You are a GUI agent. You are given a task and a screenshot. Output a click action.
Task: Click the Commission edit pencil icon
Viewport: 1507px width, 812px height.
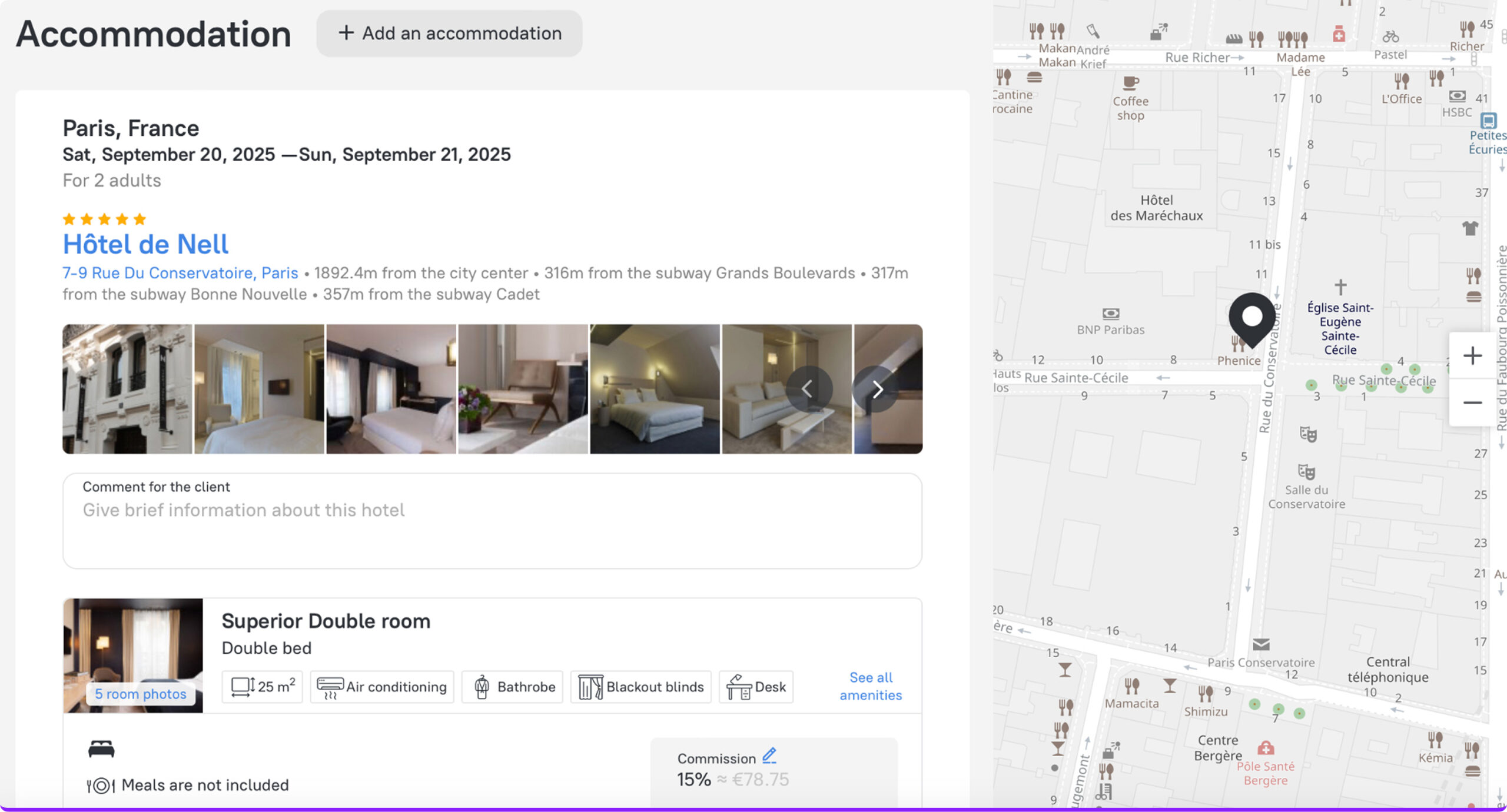[x=769, y=756]
